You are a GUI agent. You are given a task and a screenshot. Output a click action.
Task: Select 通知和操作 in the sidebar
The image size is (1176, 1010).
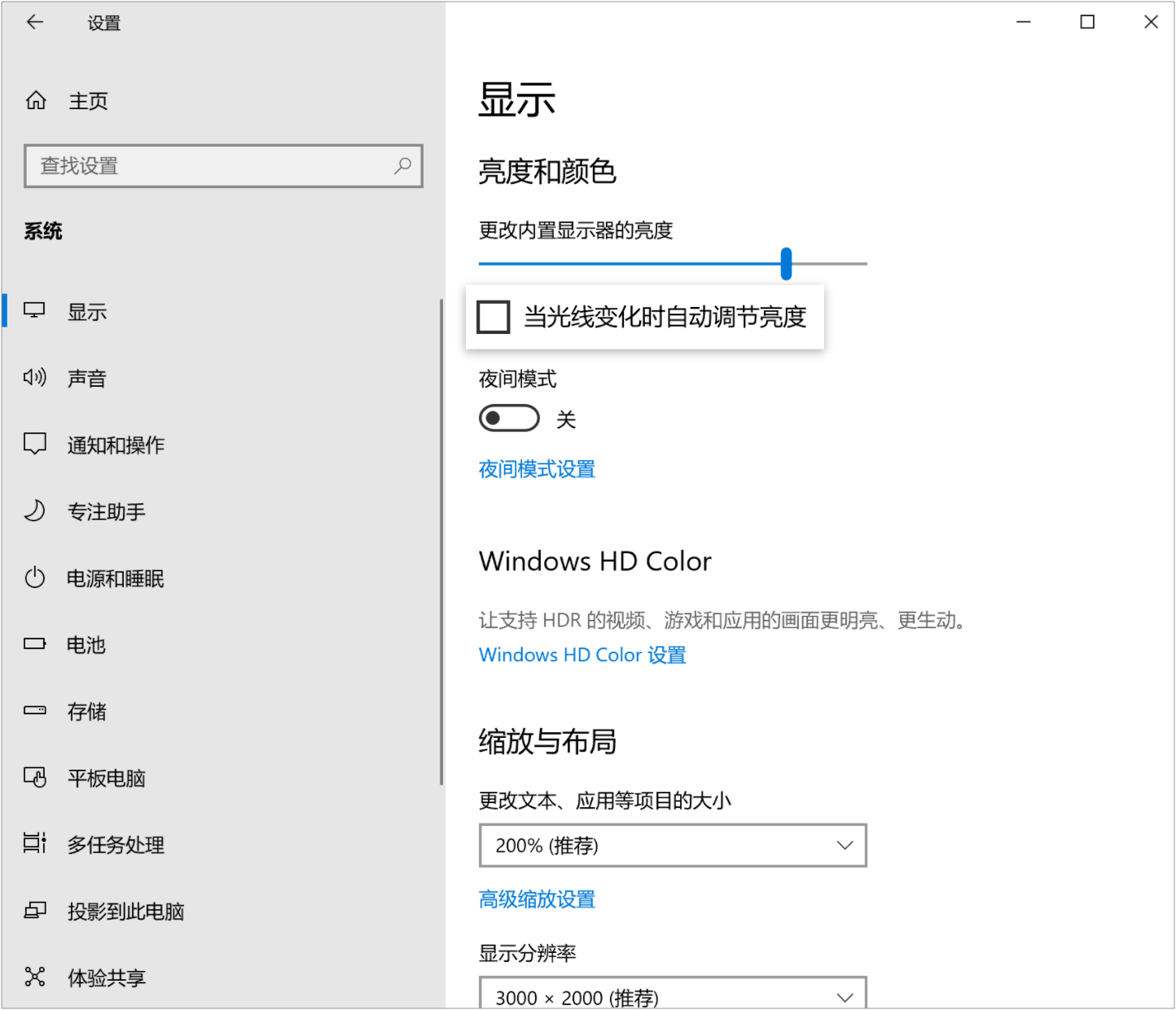point(222,445)
